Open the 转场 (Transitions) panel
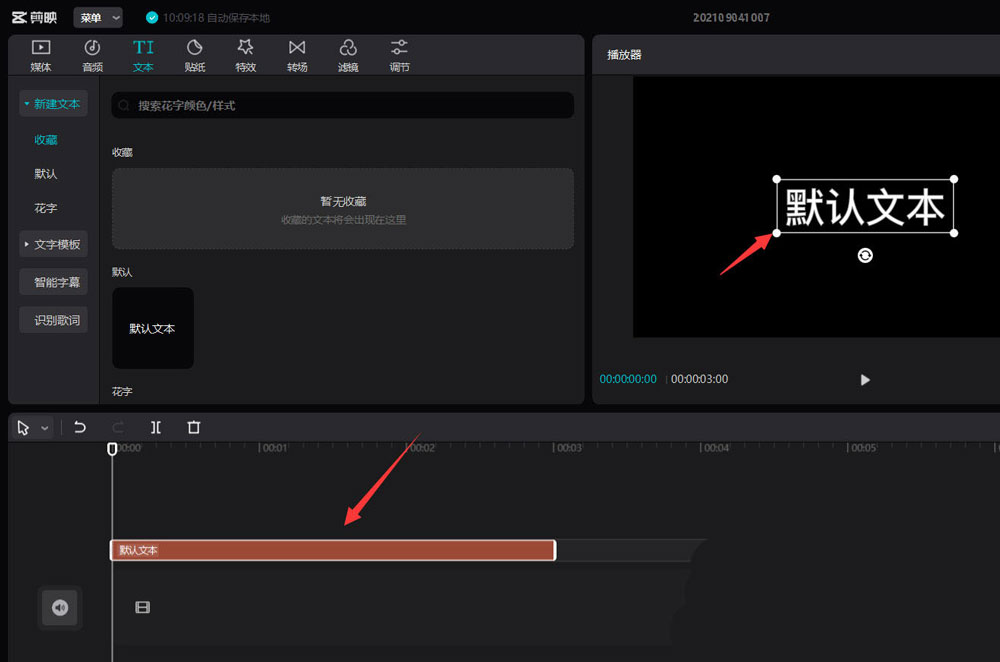This screenshot has width=1000, height=662. tap(297, 54)
